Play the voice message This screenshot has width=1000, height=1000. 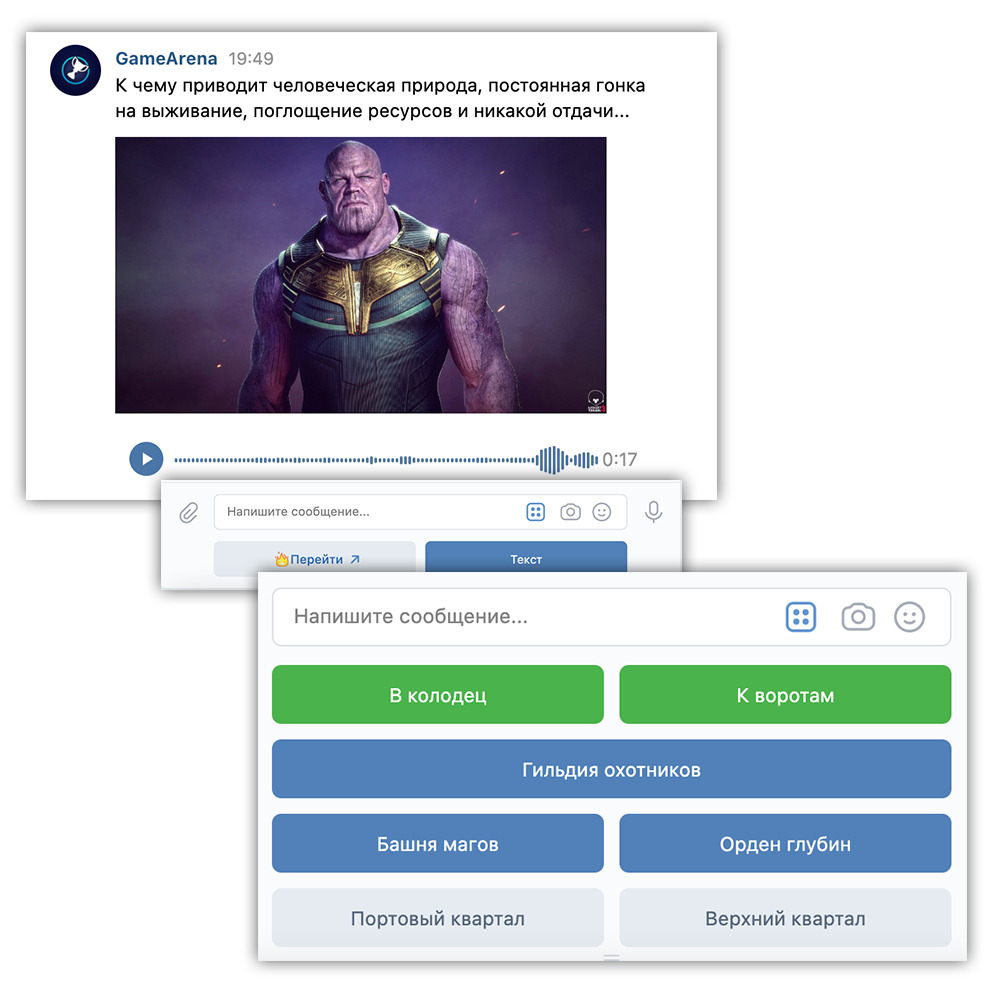point(146,459)
